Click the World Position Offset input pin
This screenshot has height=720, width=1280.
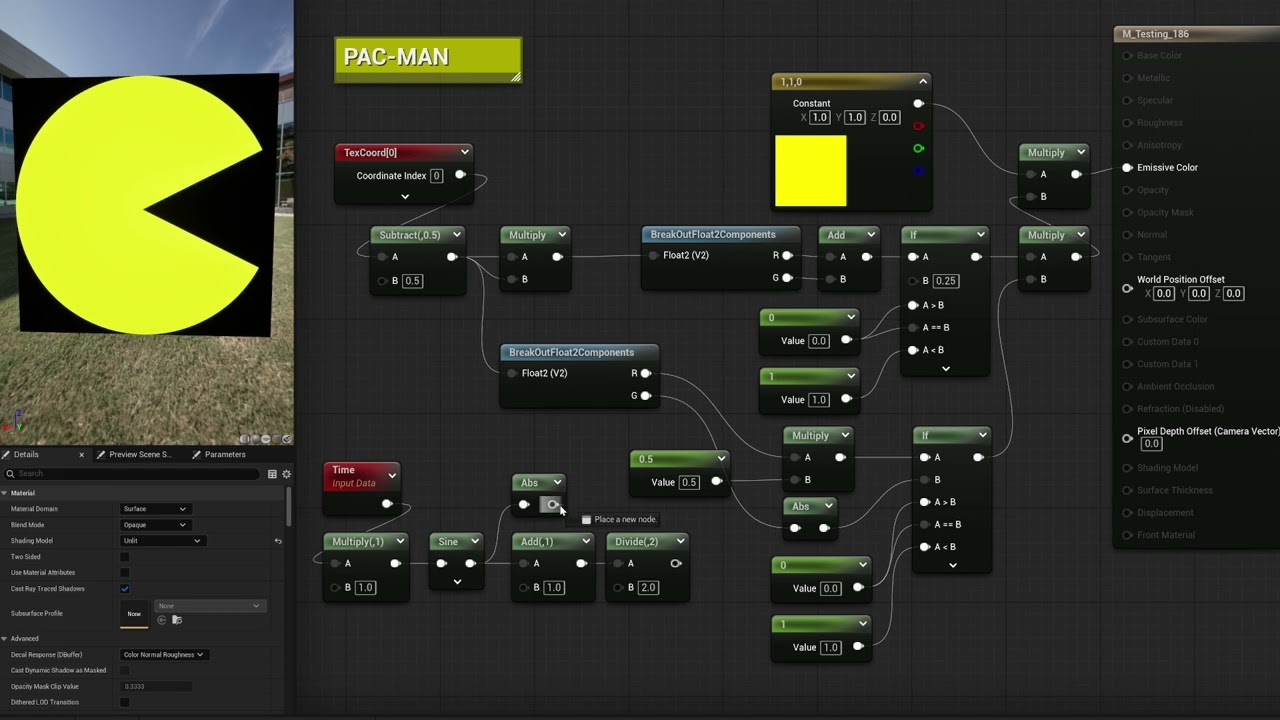(x=1127, y=288)
